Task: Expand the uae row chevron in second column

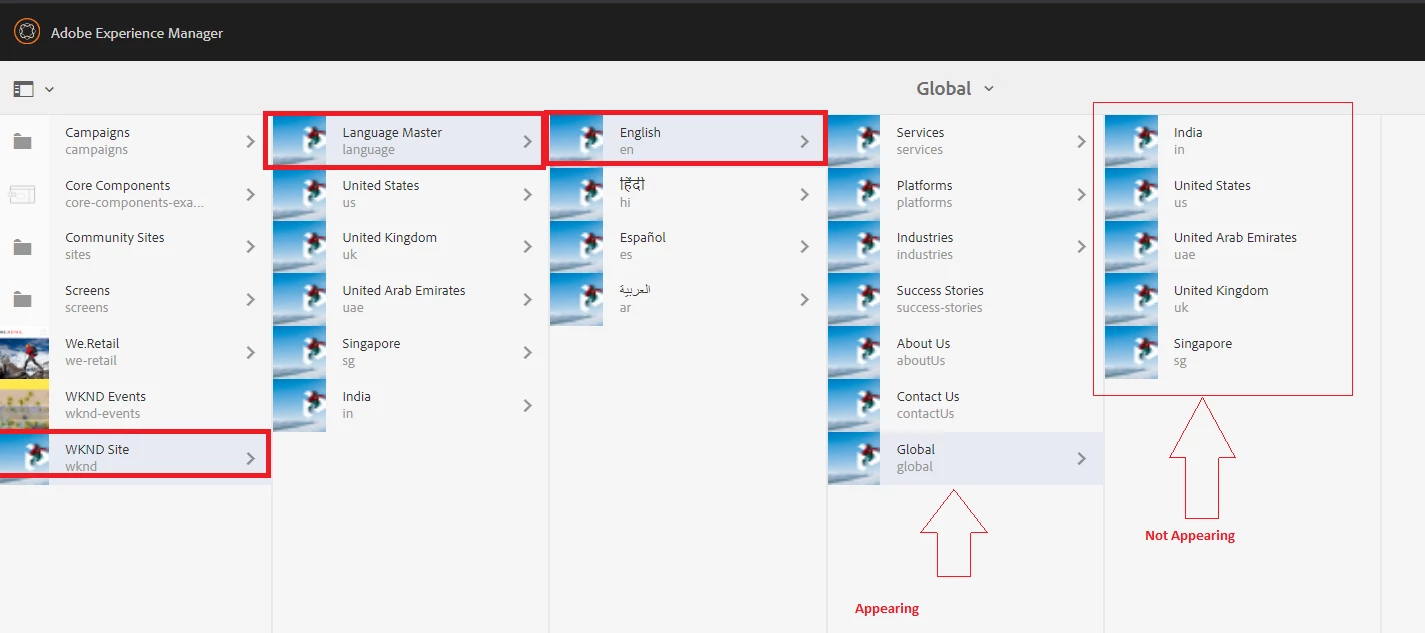Action: point(528,300)
